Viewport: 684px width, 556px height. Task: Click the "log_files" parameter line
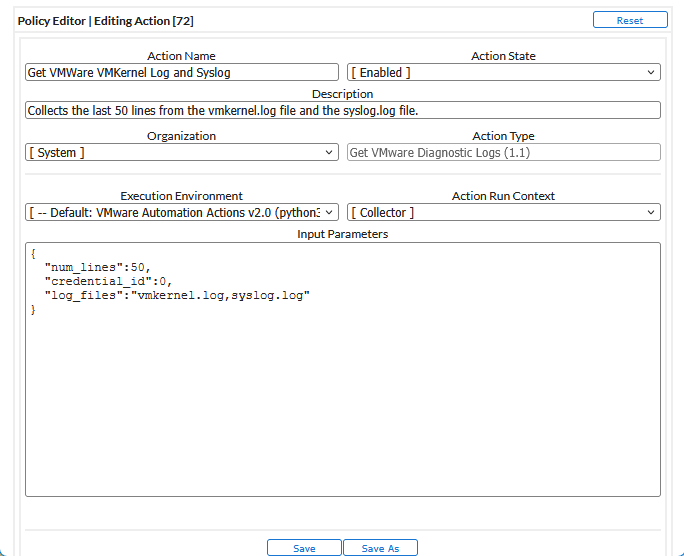click(x=177, y=296)
